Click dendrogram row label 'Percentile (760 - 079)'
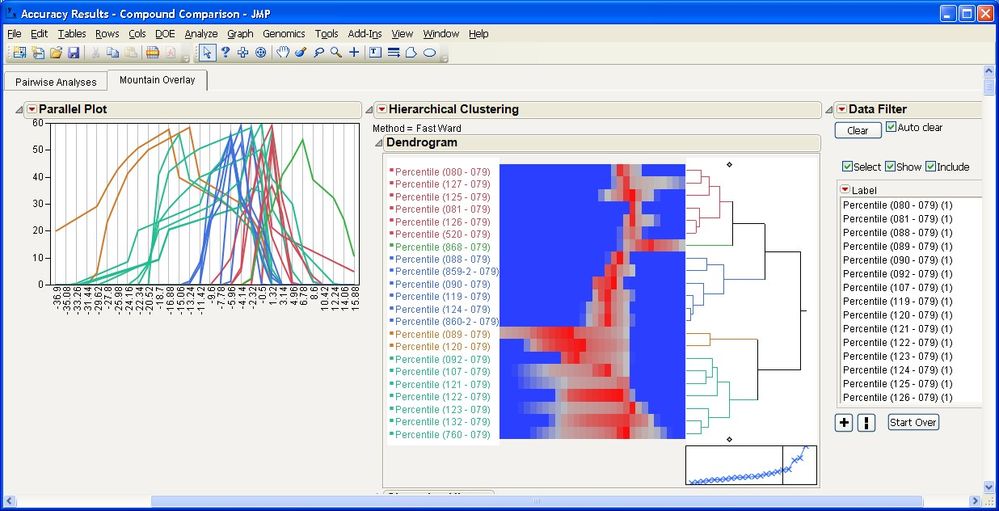The height and width of the screenshot is (511, 999). click(443, 435)
